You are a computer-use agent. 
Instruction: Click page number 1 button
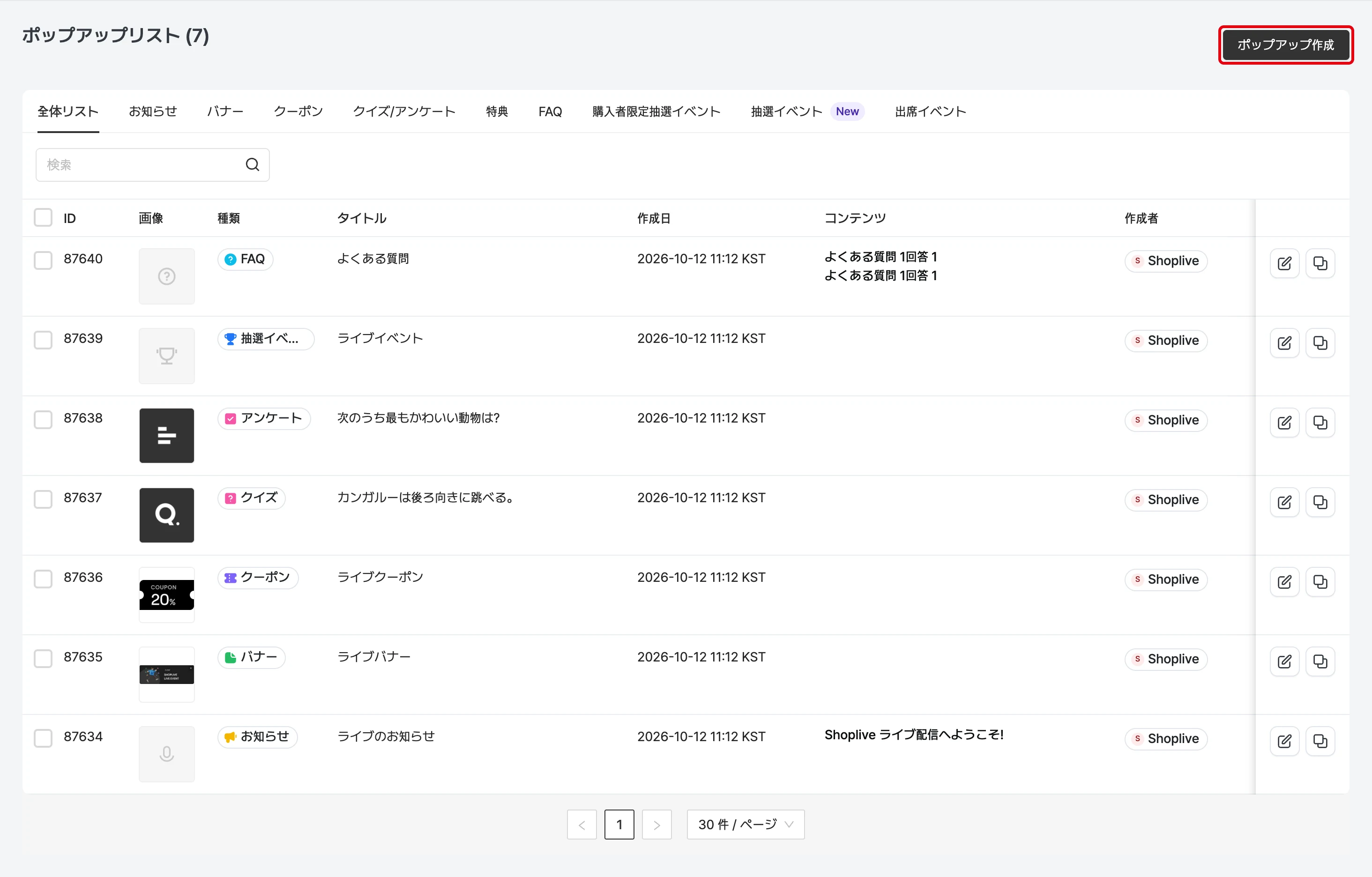[619, 825]
